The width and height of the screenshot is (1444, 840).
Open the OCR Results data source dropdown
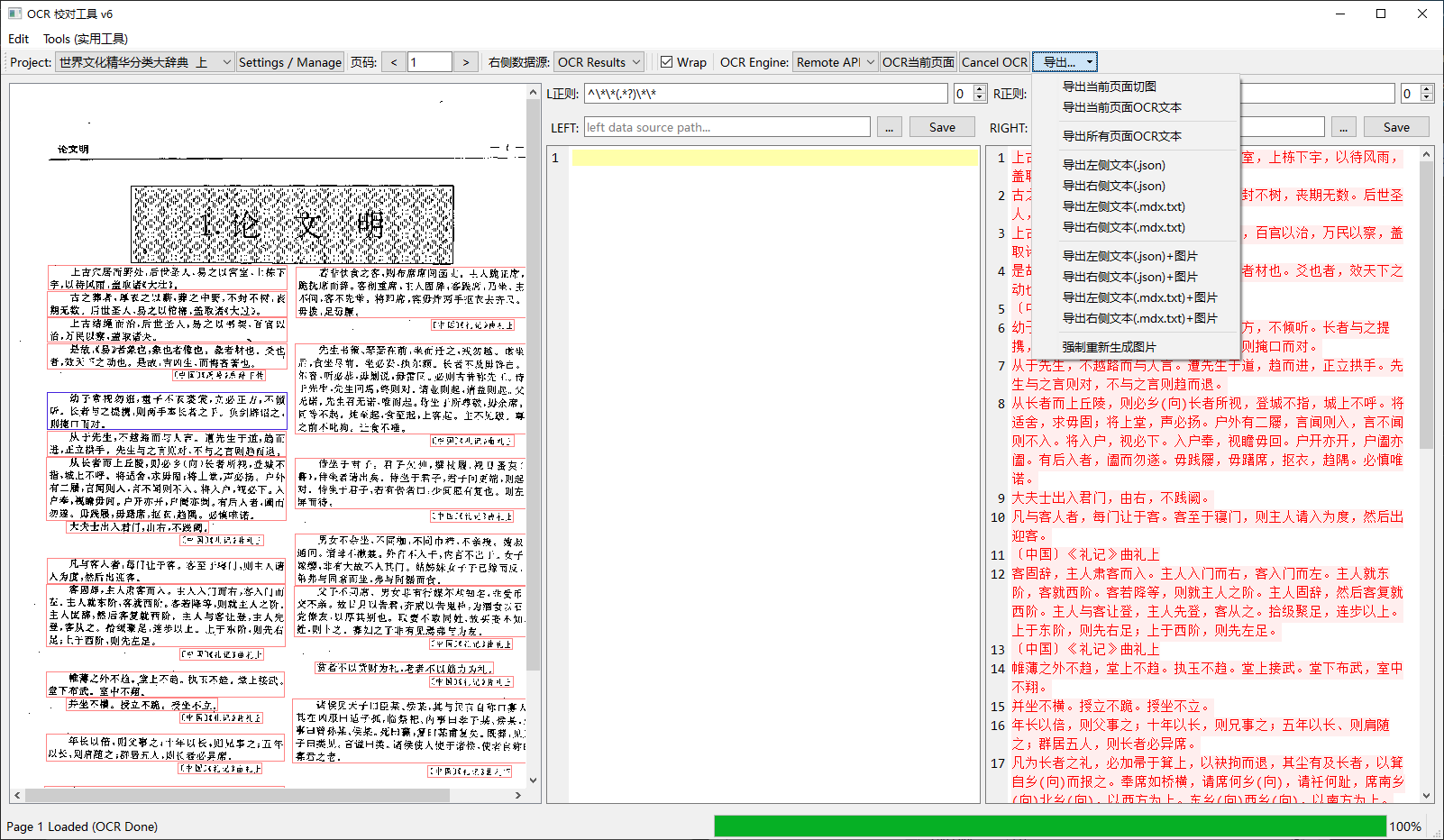[x=599, y=62]
